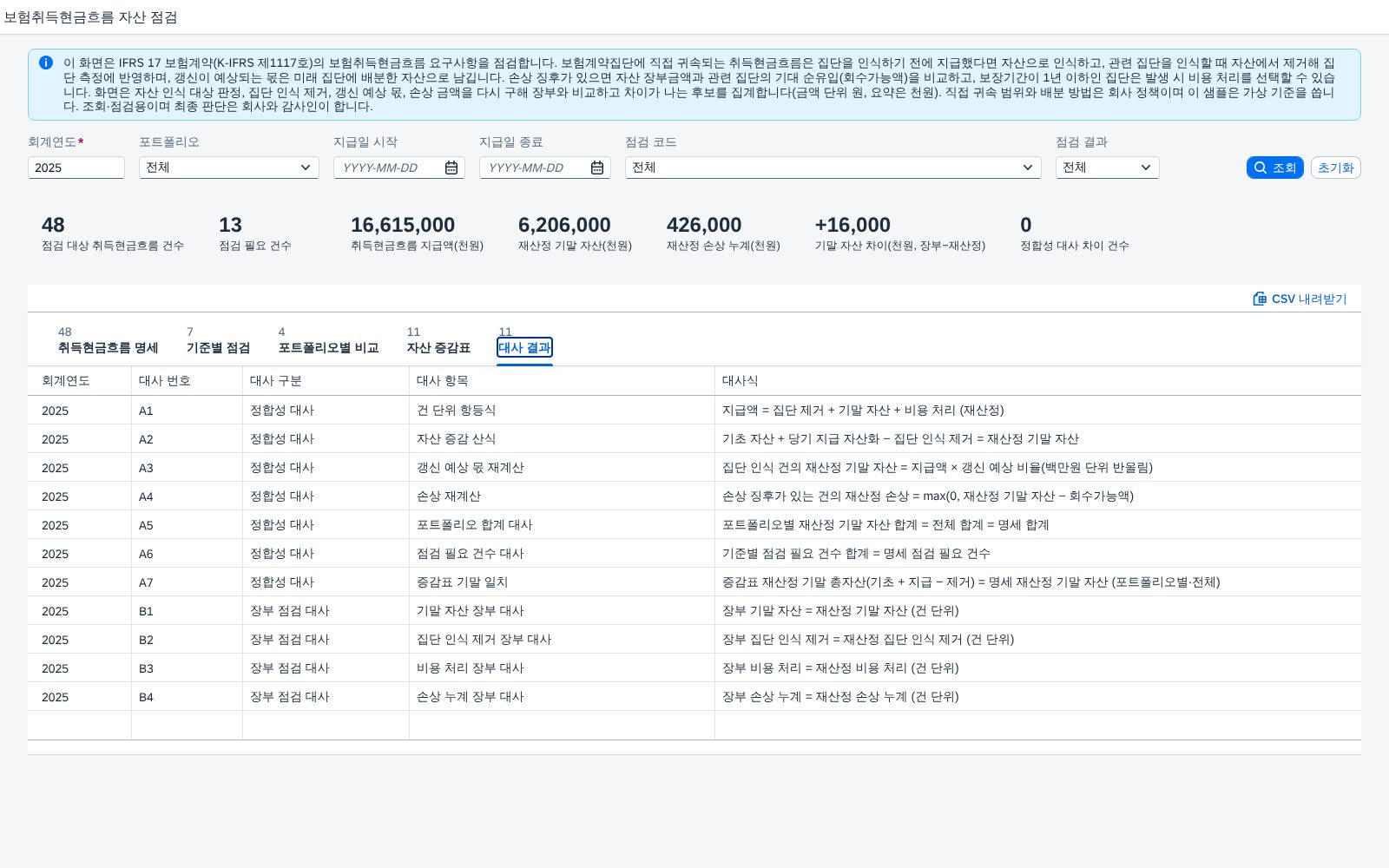Click the 회계연도 column header
Viewport: 1389px width, 868px height.
click(x=80, y=381)
